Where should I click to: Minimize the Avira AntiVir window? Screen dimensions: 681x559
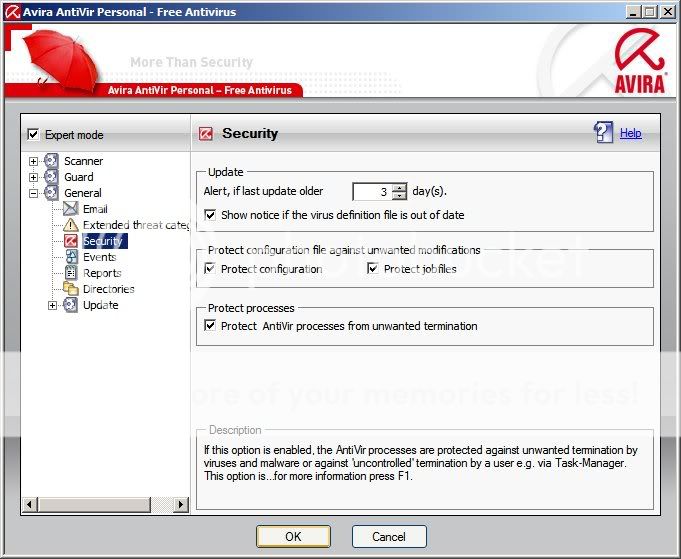point(633,12)
